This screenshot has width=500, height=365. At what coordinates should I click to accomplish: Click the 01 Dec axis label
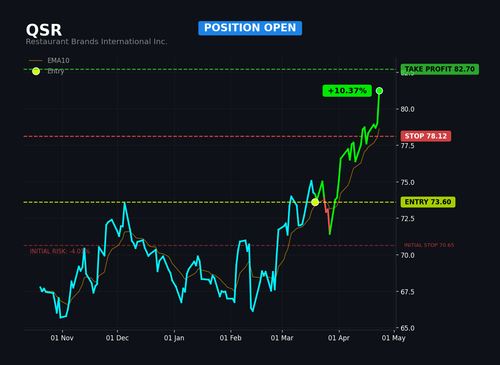[117, 338]
